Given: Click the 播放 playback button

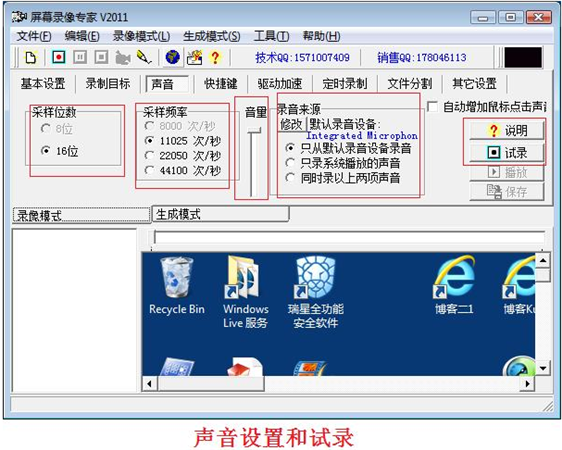Looking at the screenshot, I should [x=506, y=172].
